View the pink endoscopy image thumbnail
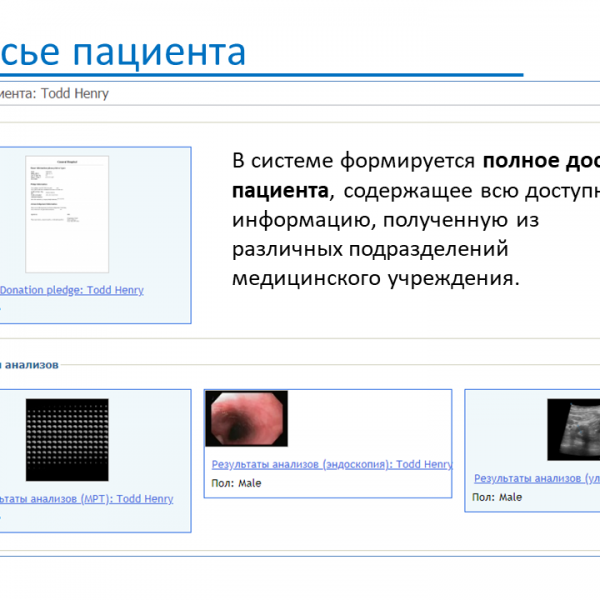The width and height of the screenshot is (600, 600). 246,418
